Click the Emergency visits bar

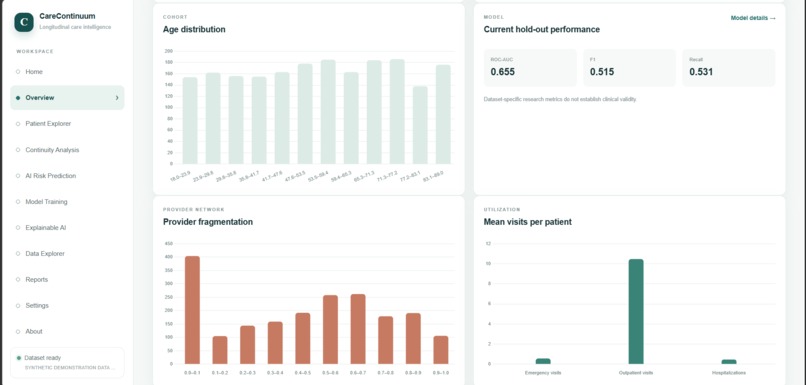[x=543, y=361]
